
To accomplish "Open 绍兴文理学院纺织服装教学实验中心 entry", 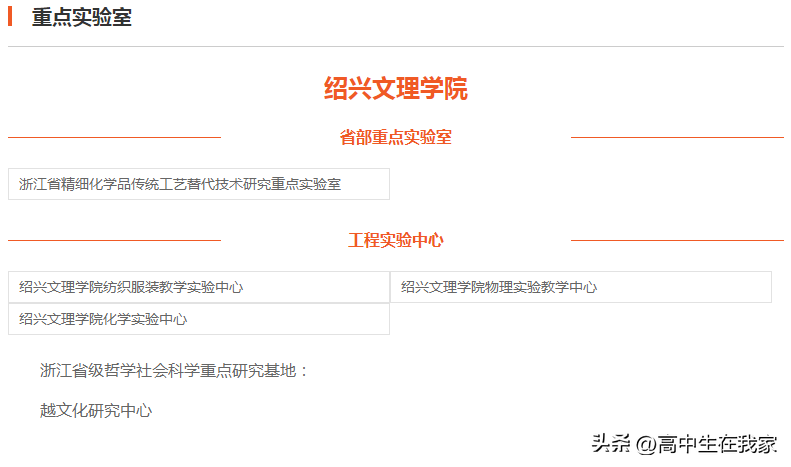I will tap(131, 287).
